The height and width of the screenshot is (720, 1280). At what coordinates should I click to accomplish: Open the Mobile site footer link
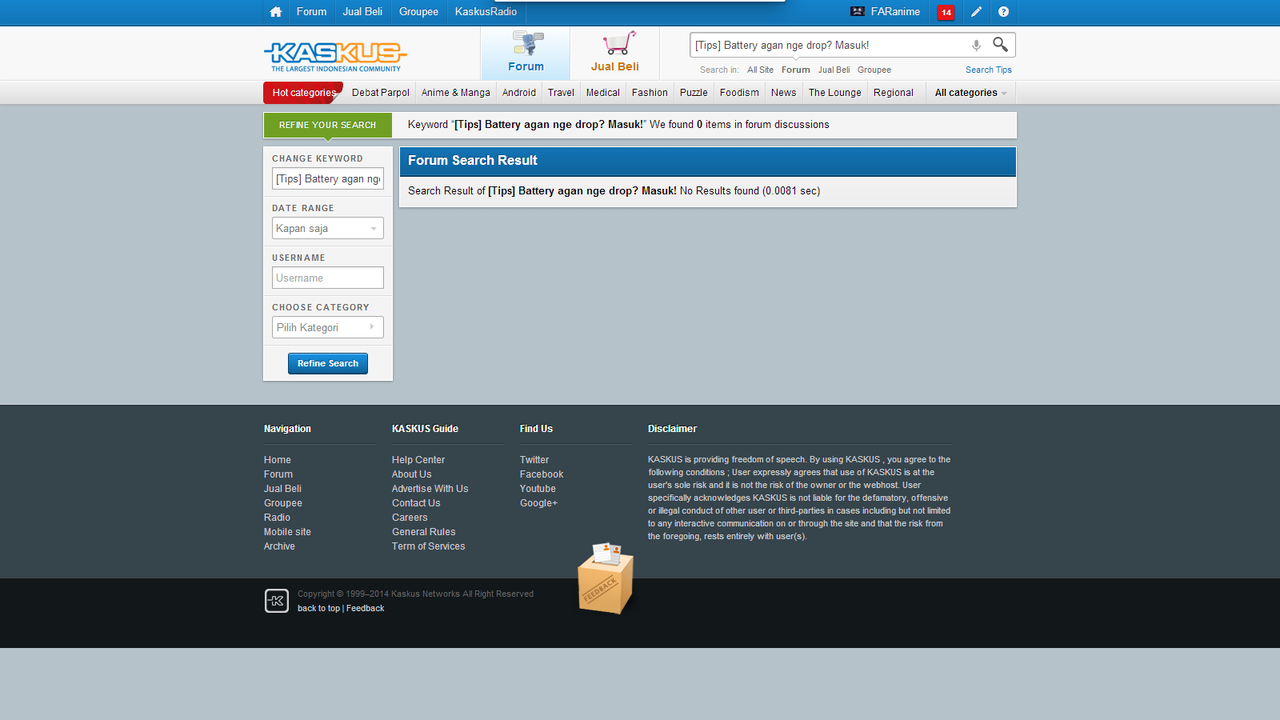pos(288,532)
